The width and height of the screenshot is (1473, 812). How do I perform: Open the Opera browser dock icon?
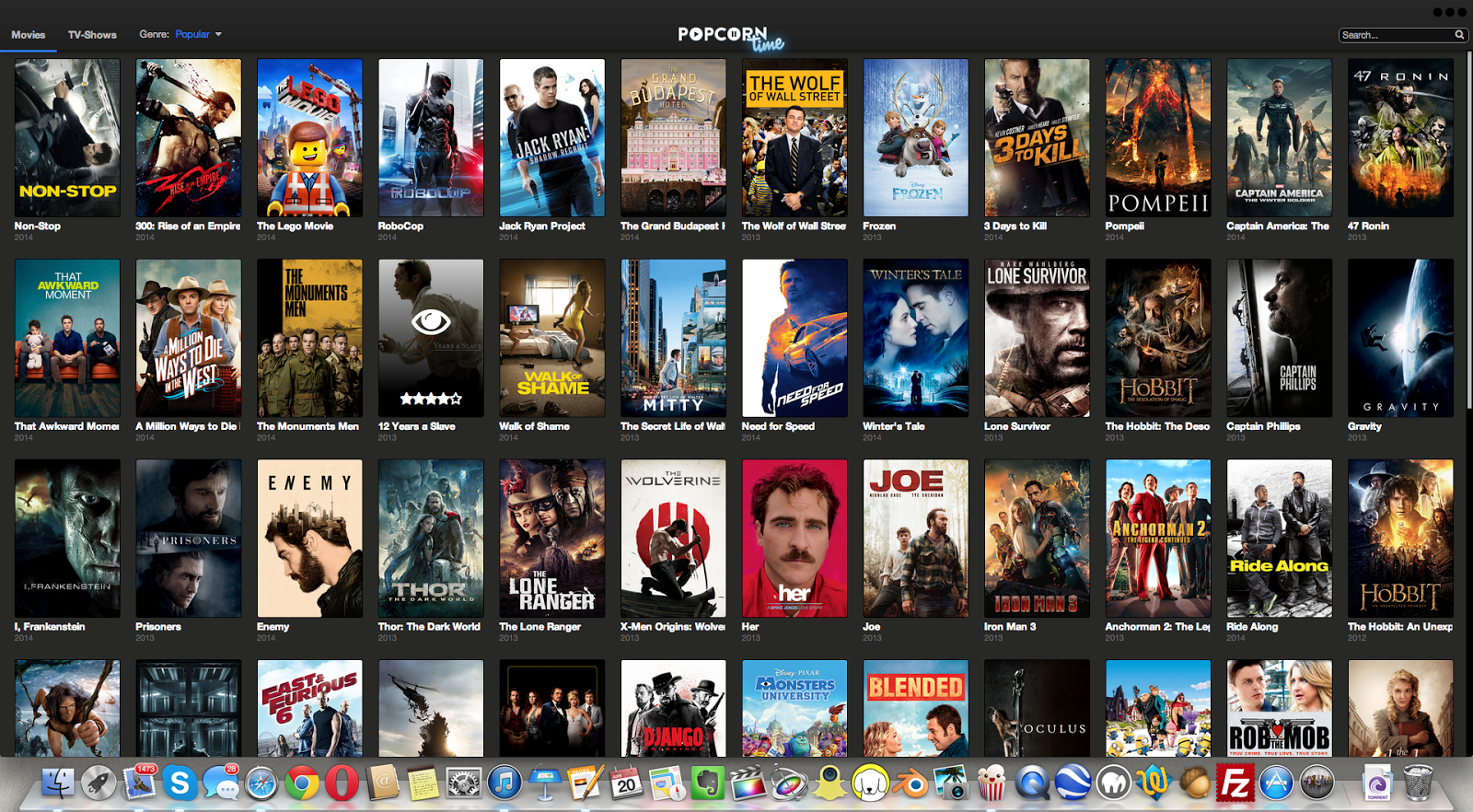tap(342, 783)
